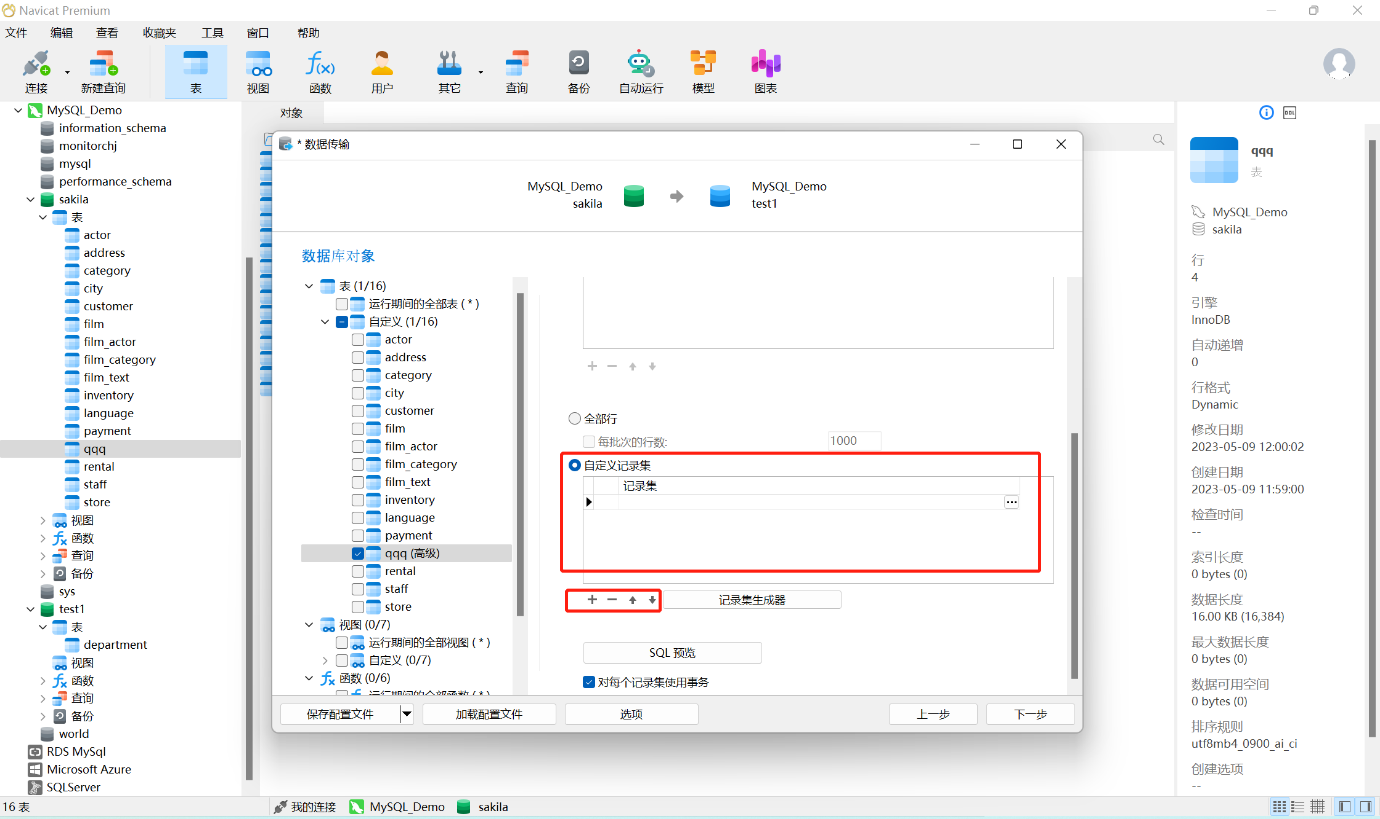Click the 新建查询 (New Query) toolbar icon
This screenshot has height=819, width=1380.
(x=103, y=66)
